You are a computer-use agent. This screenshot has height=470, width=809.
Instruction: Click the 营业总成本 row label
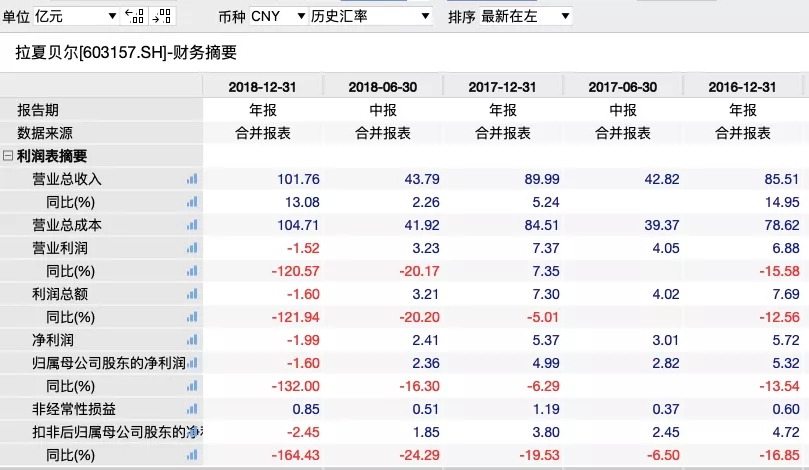pos(67,225)
